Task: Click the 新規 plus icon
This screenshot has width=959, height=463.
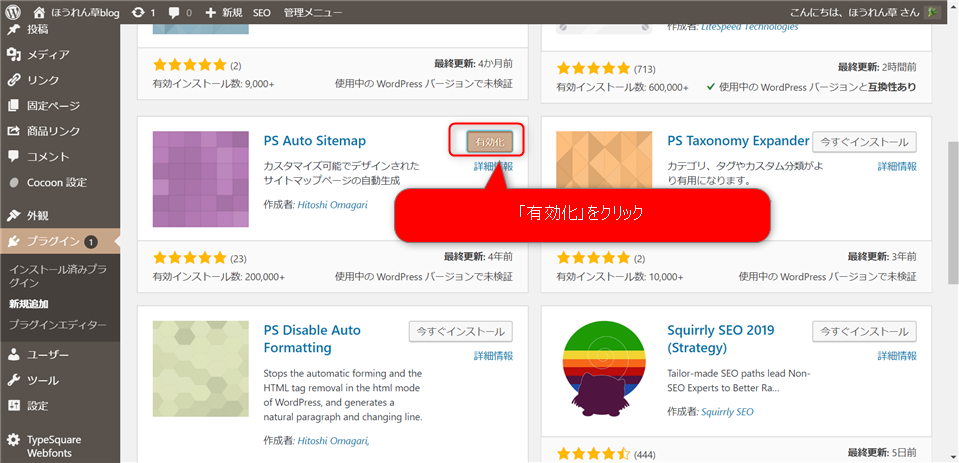Action: click(210, 12)
